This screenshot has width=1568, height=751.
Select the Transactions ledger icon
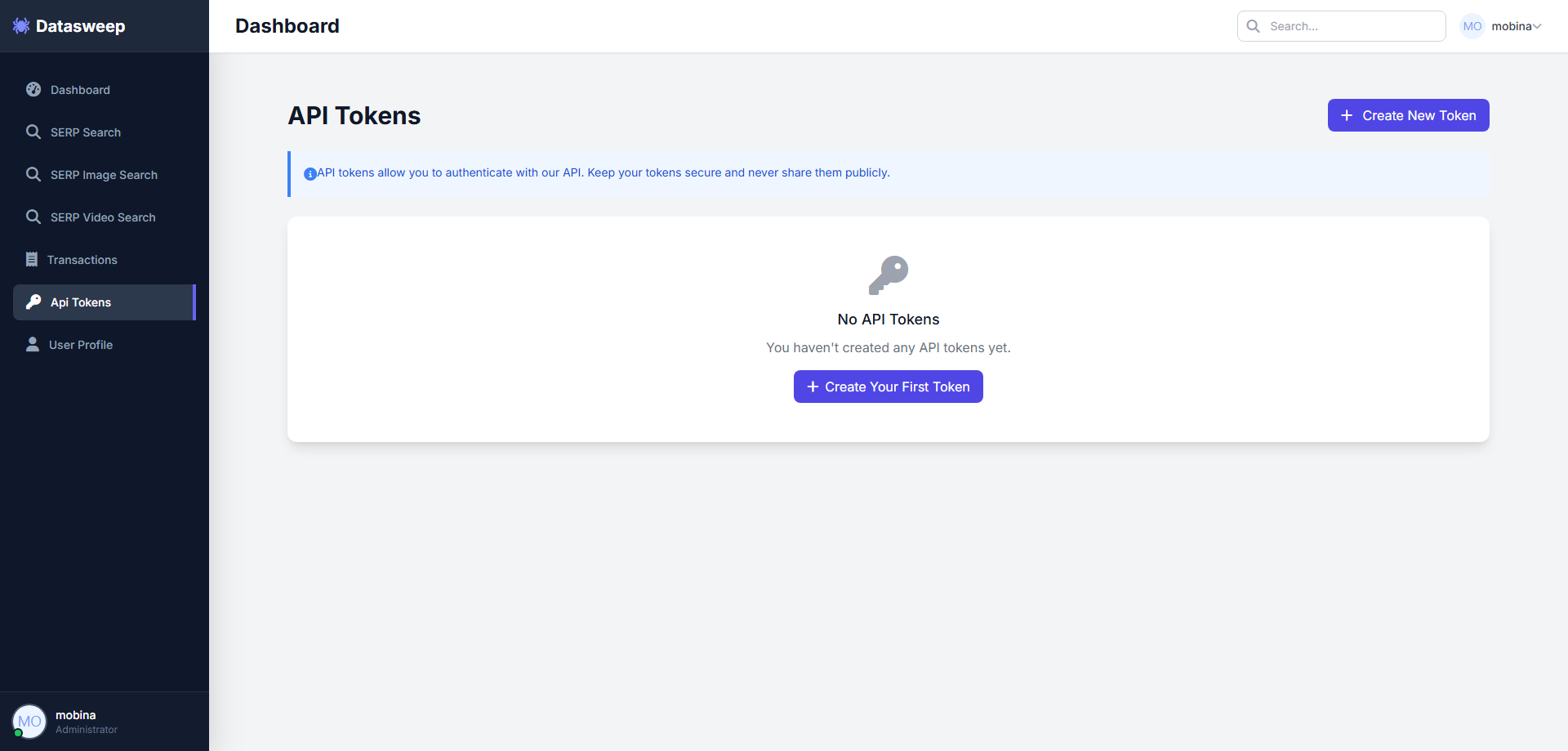coord(33,259)
